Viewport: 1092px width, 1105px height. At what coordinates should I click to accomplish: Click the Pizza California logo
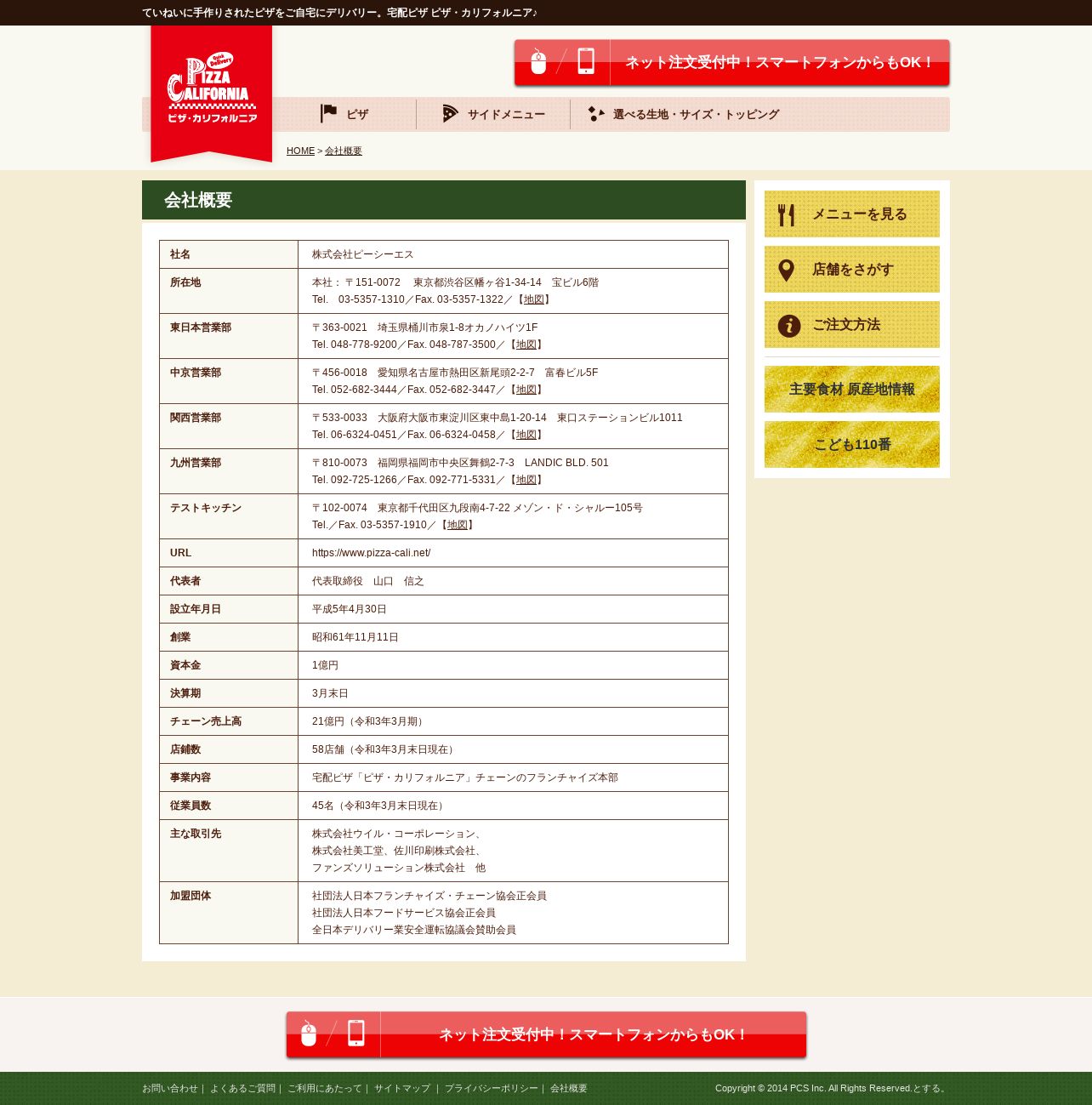click(x=212, y=94)
